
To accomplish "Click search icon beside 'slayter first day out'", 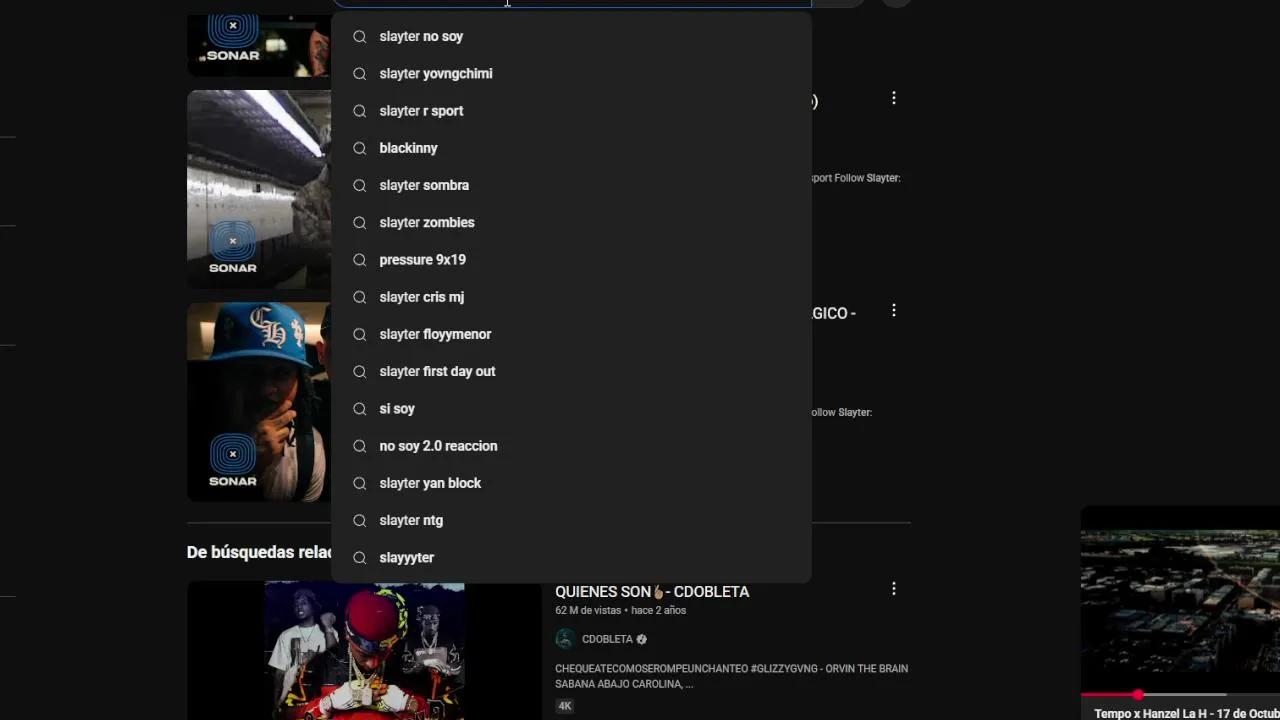I will point(360,371).
